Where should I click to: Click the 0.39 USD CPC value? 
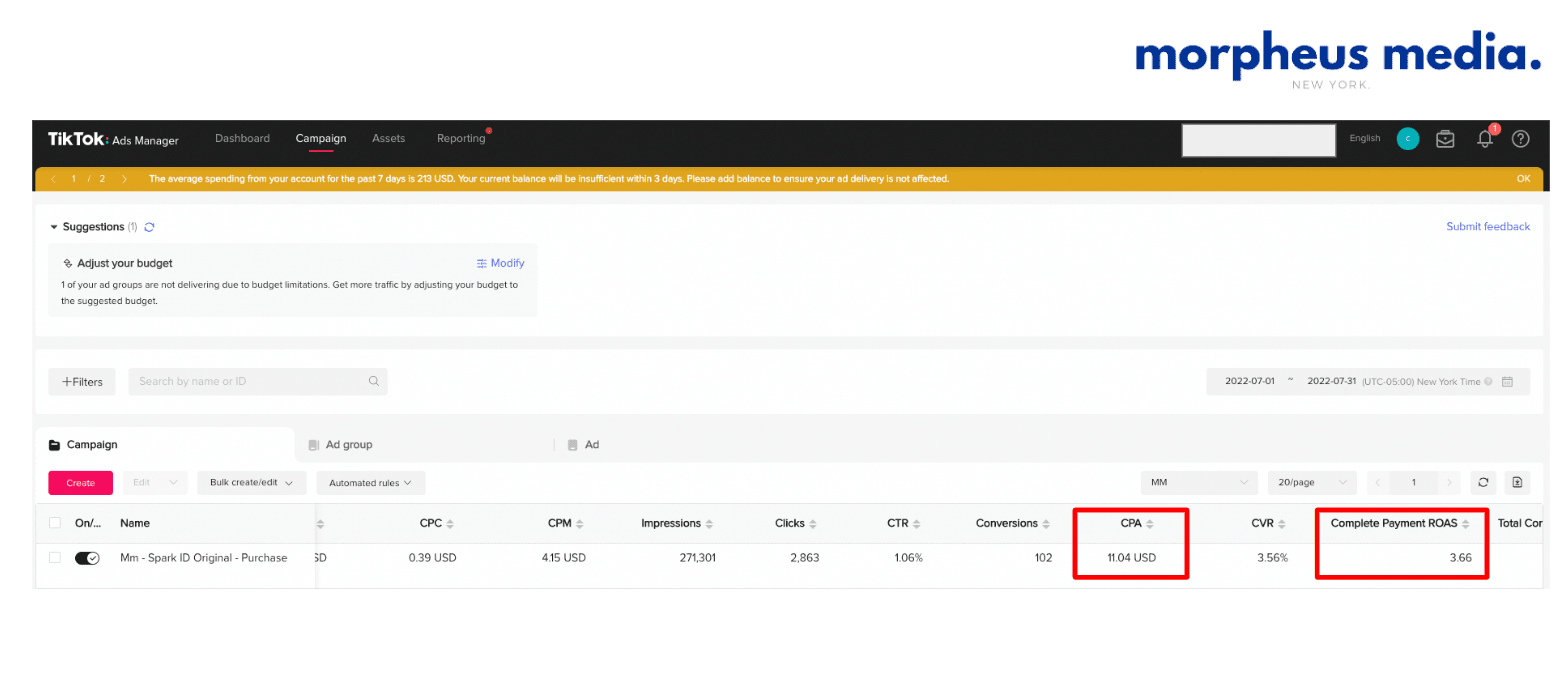(432, 558)
